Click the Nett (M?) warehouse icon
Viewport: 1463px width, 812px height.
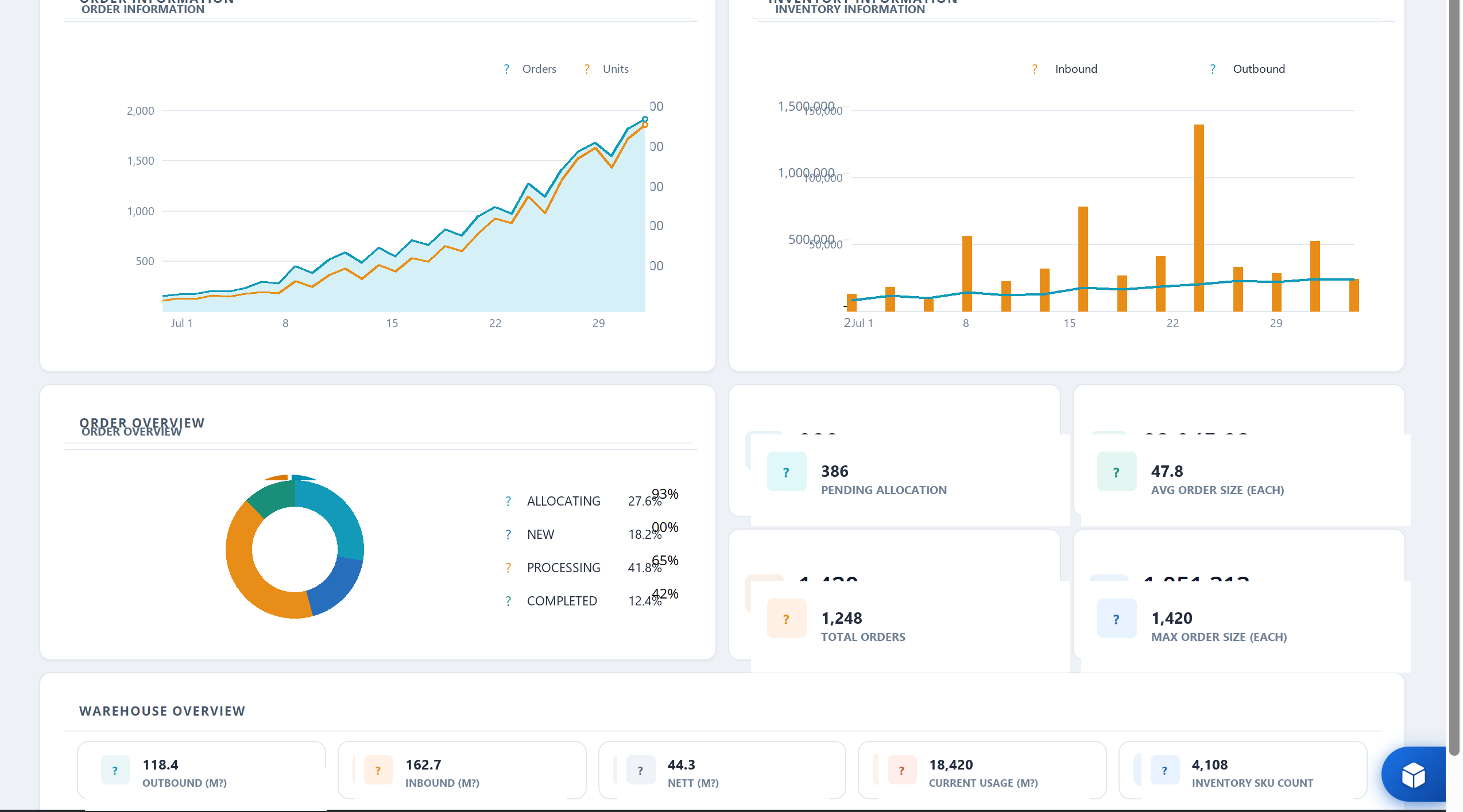pos(641,770)
